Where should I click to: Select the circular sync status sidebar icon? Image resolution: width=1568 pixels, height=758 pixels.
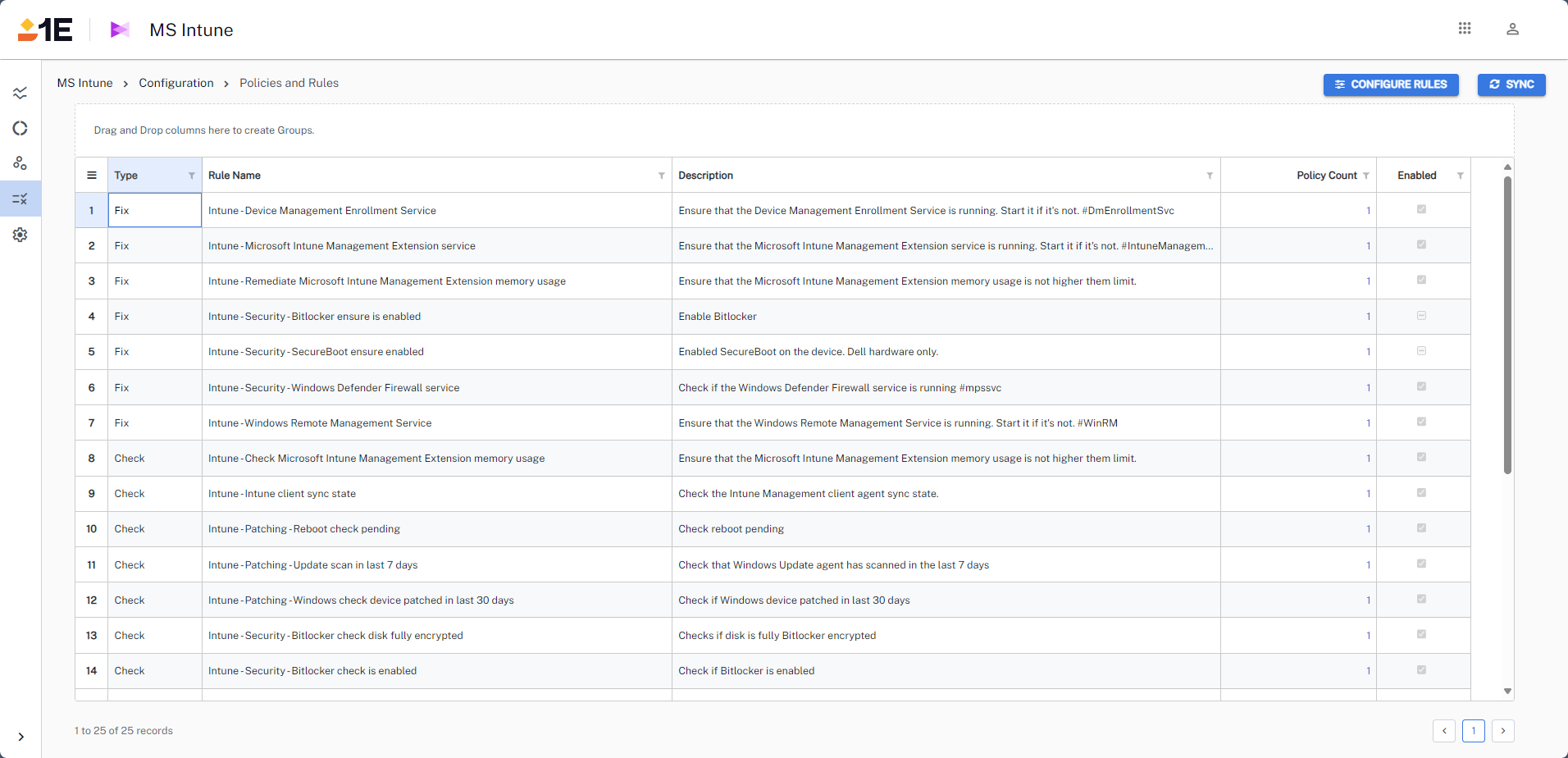[x=21, y=128]
